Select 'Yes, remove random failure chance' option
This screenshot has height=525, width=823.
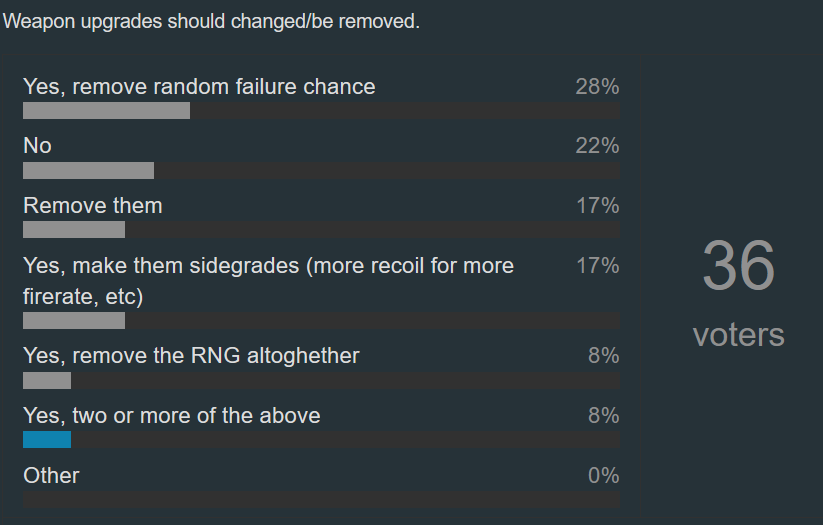click(x=199, y=87)
